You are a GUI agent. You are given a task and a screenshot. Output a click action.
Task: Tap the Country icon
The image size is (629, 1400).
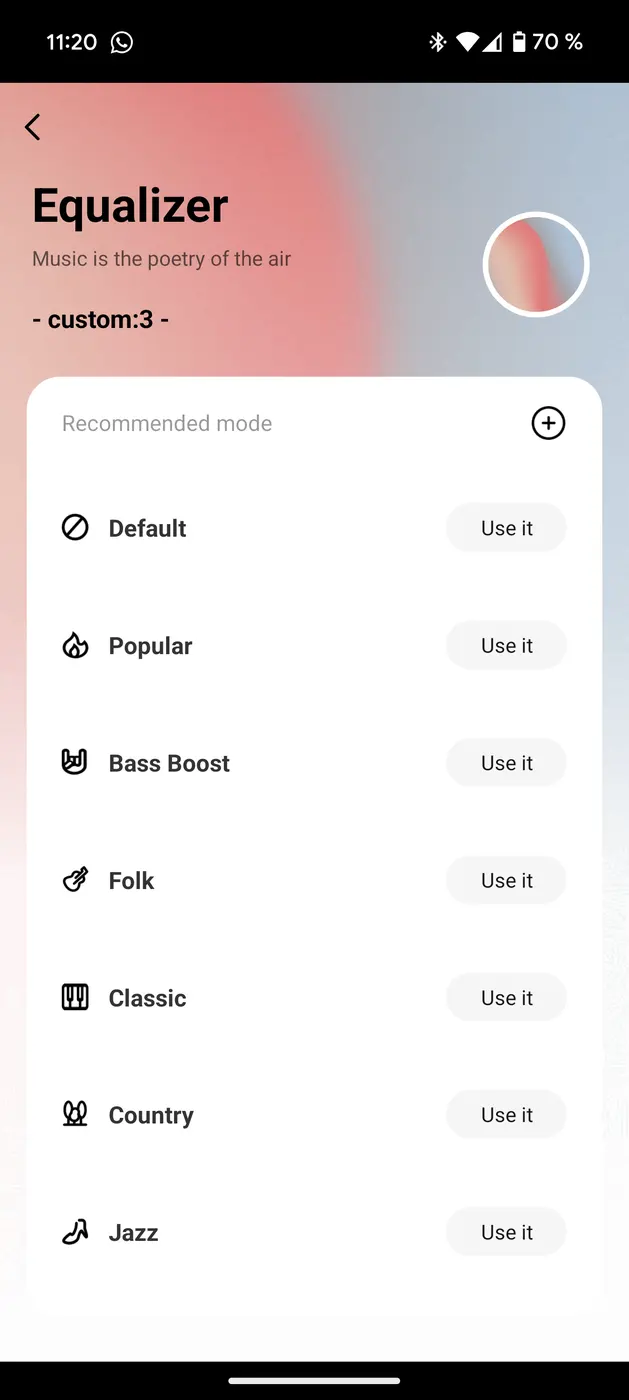tap(75, 1114)
